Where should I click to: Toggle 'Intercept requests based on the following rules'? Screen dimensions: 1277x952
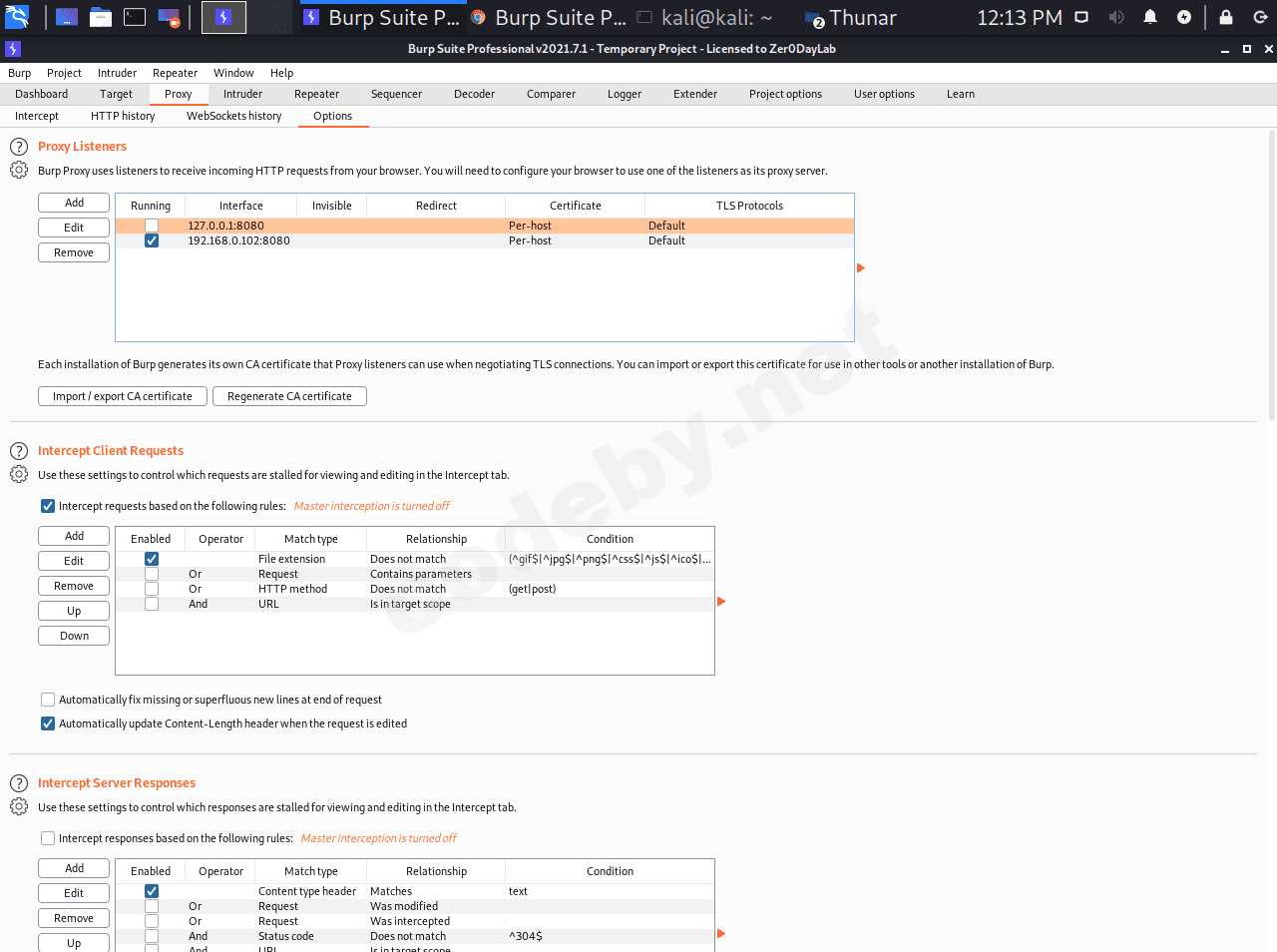[x=48, y=506]
